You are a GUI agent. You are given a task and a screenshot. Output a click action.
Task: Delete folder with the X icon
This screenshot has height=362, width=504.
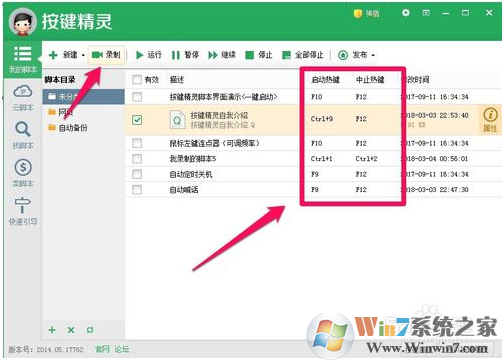71,330
